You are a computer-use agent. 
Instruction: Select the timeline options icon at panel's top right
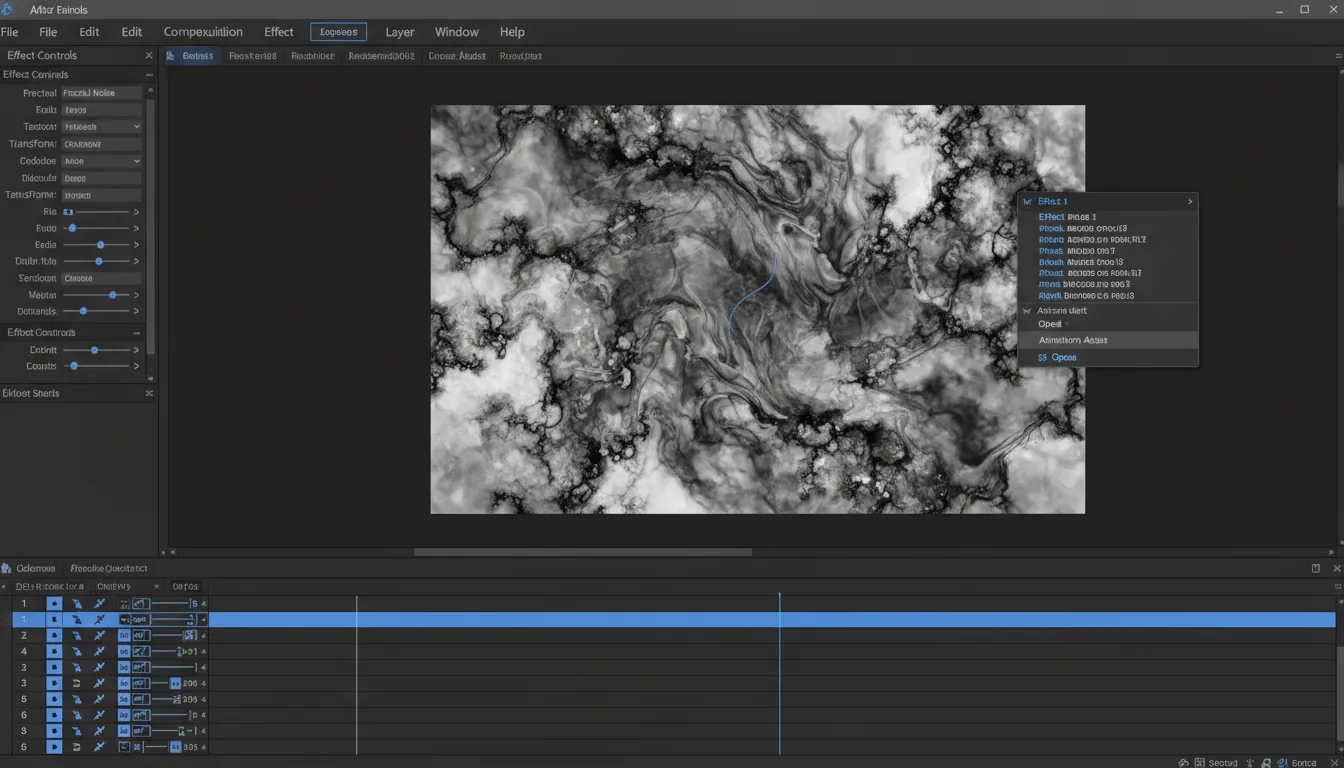tap(1315, 567)
